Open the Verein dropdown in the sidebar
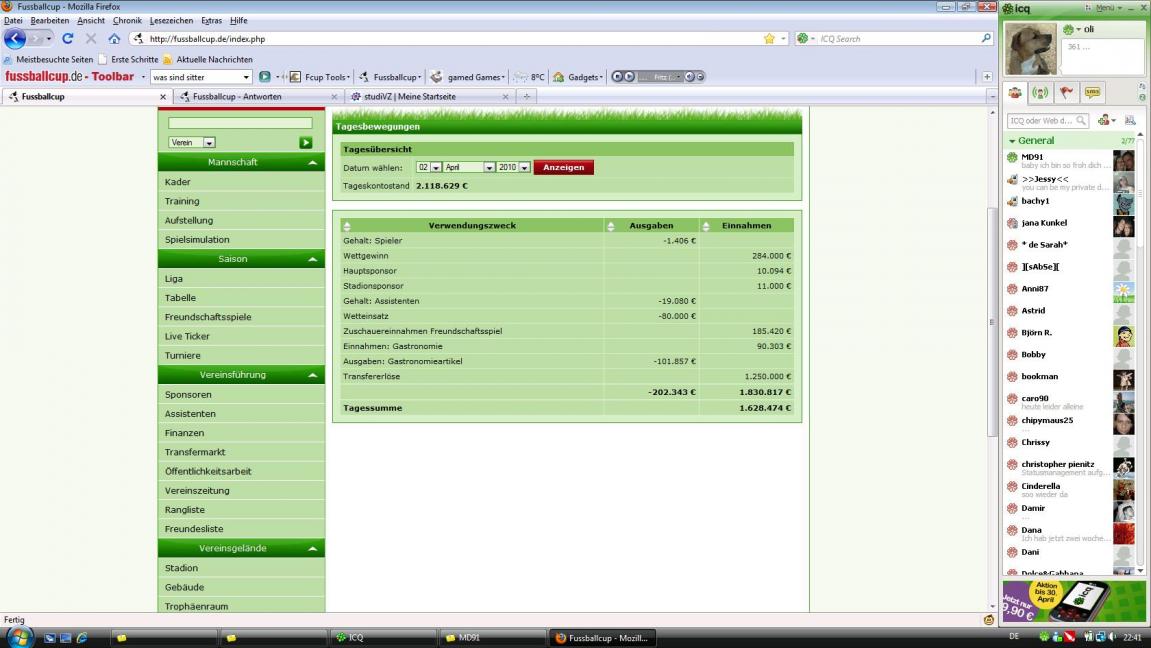This screenshot has height=648, width=1151. tap(209, 143)
